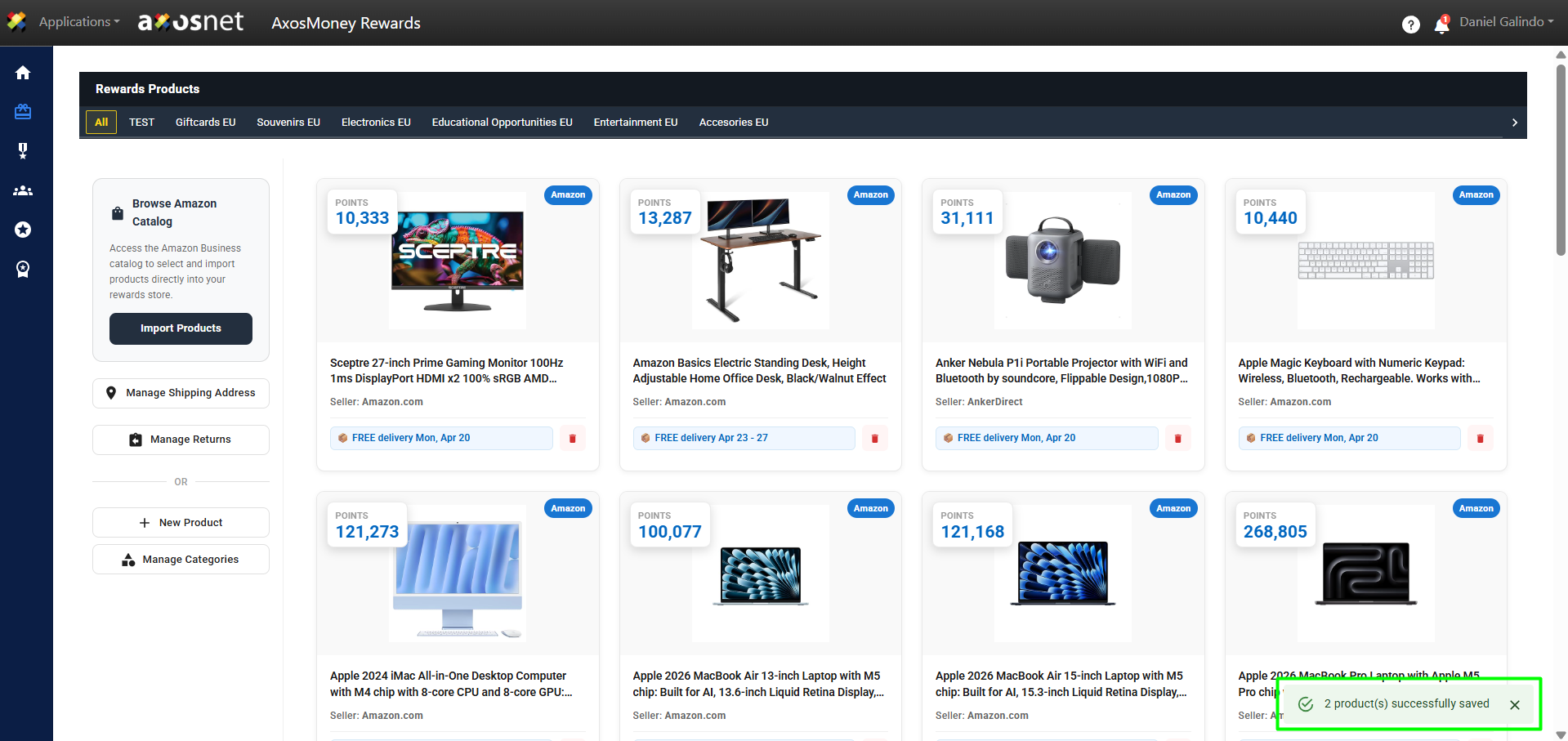
Task: Open the help question mark icon
Action: (x=1410, y=25)
